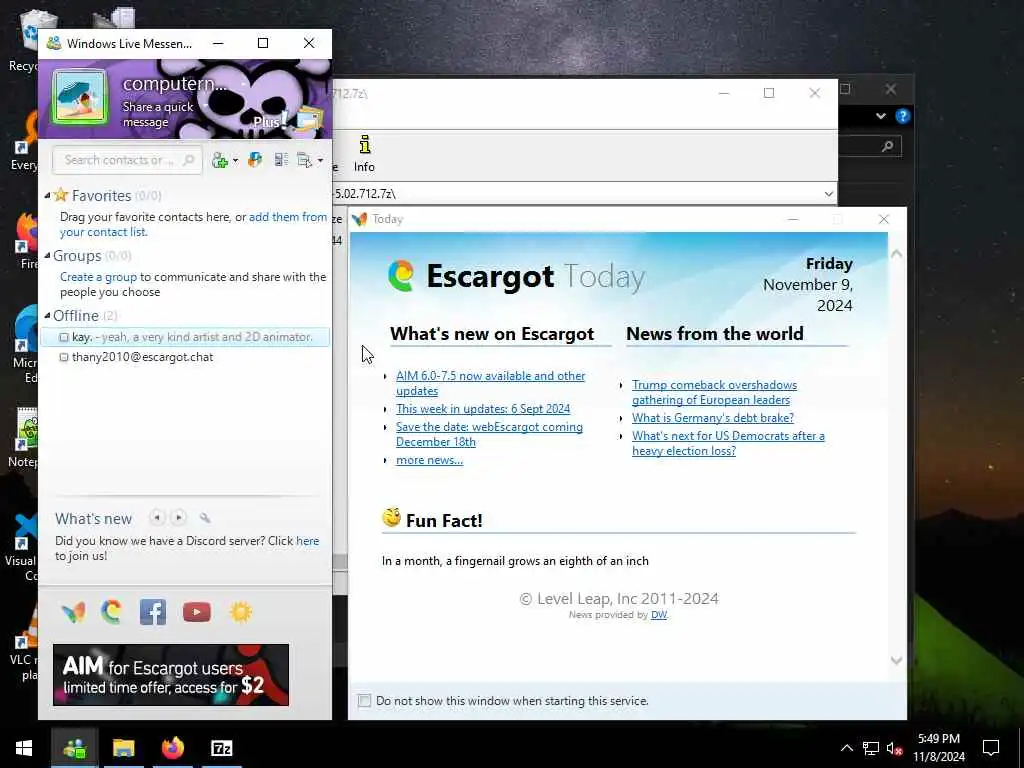Image resolution: width=1024 pixels, height=768 pixels.
Task: Show next What's new item
Action: click(x=178, y=518)
